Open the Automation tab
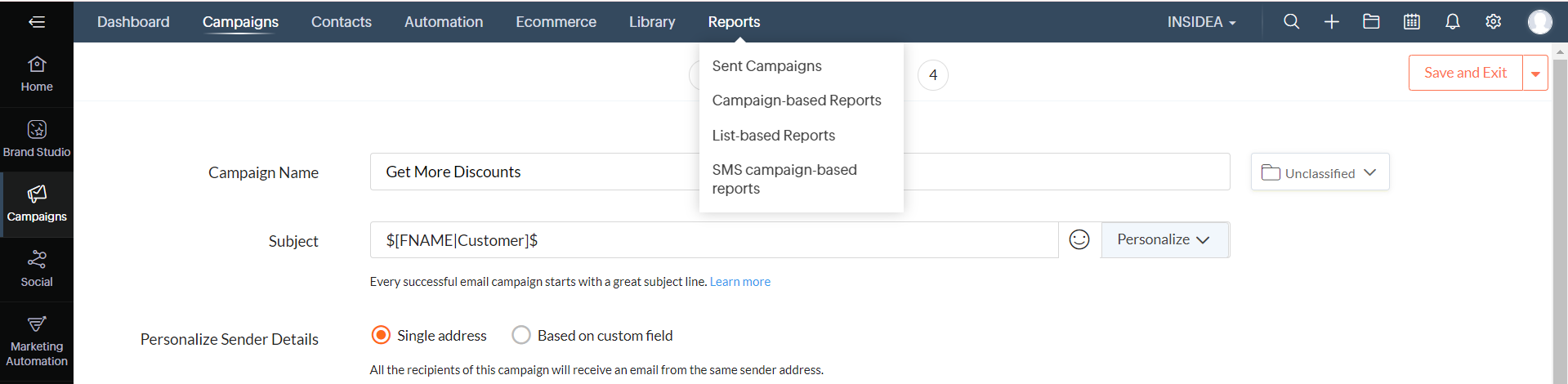The image size is (1568, 384). [x=444, y=22]
